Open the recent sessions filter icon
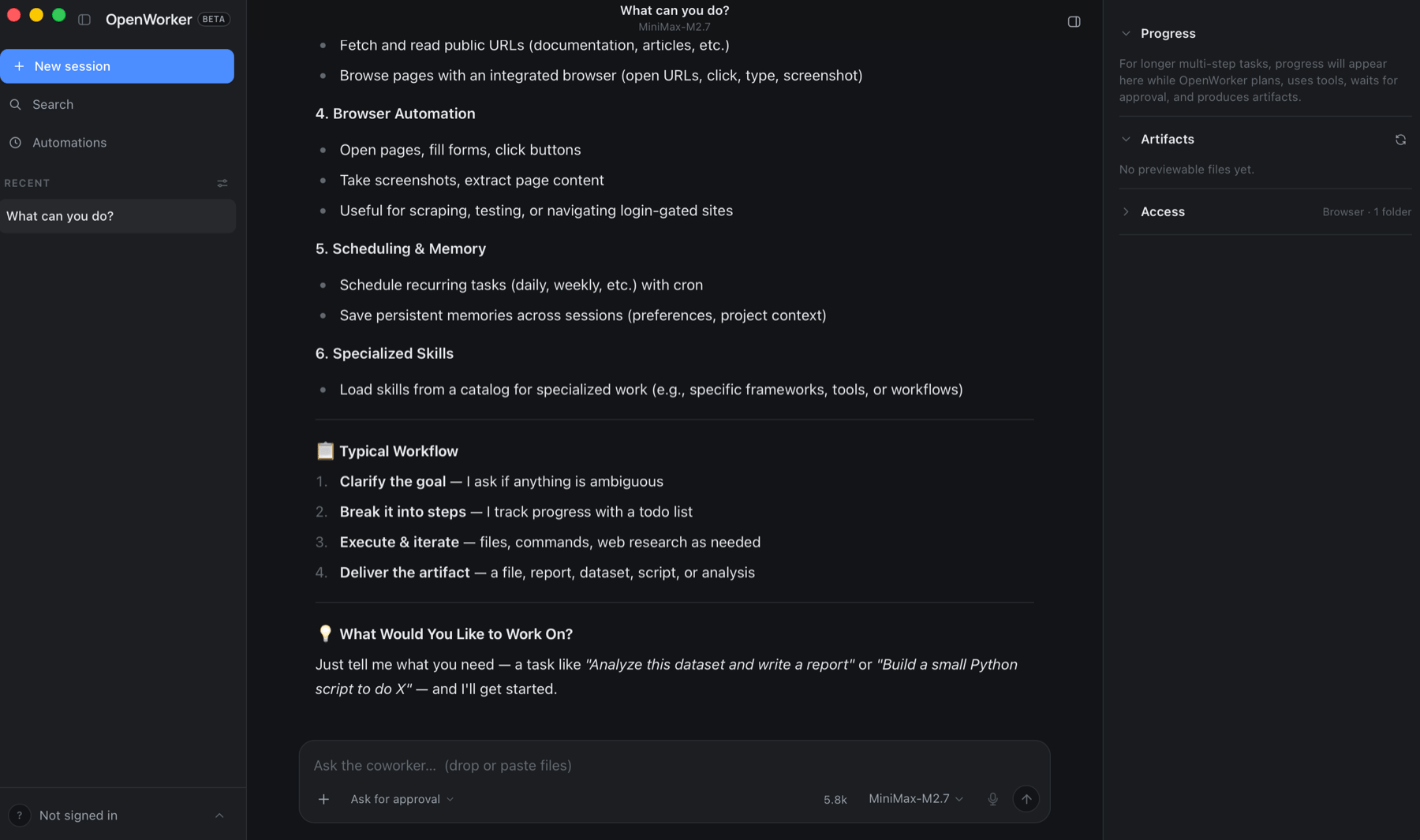Image resolution: width=1420 pixels, height=840 pixels. pyautogui.click(x=222, y=183)
